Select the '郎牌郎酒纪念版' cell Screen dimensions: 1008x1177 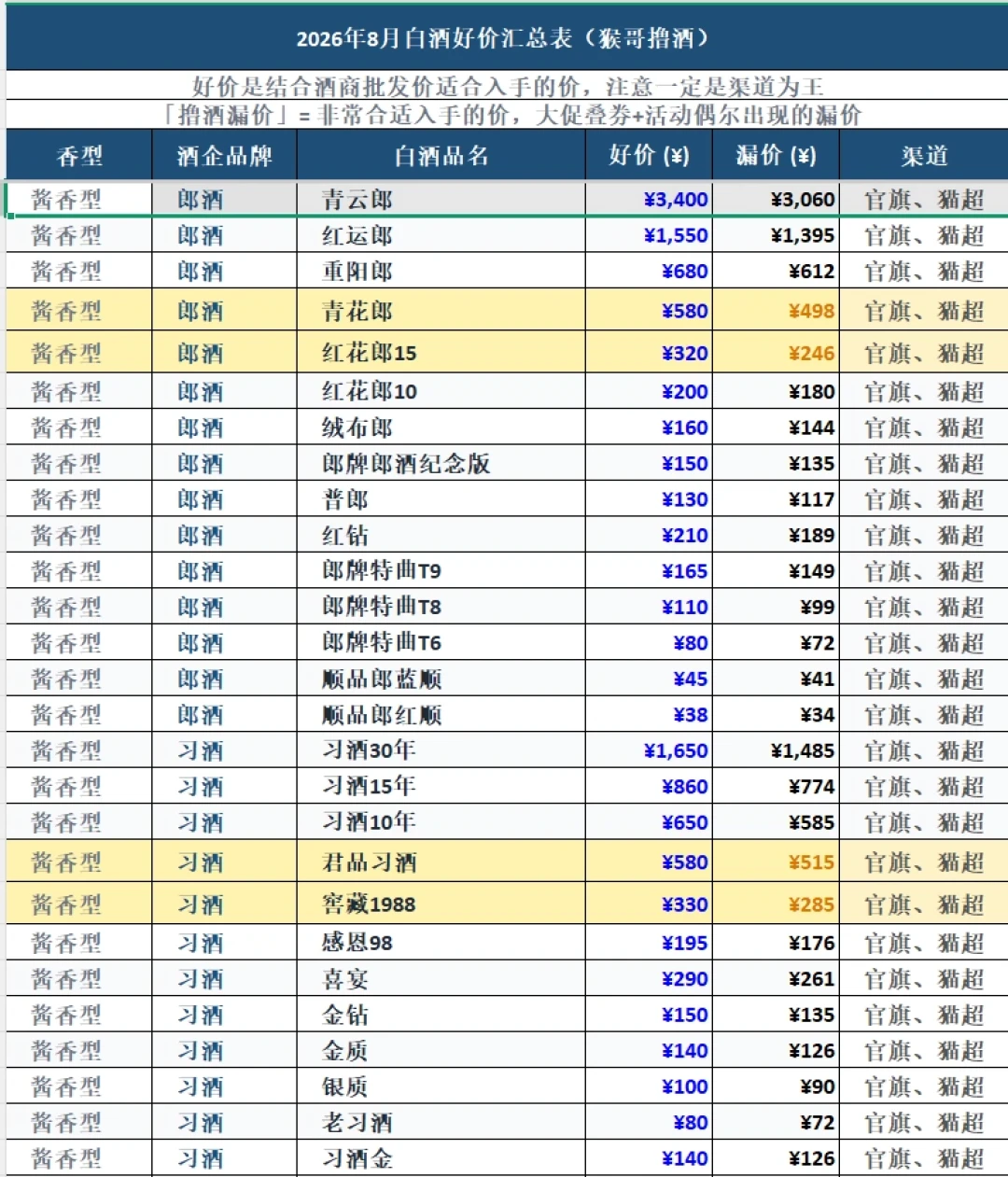point(441,463)
